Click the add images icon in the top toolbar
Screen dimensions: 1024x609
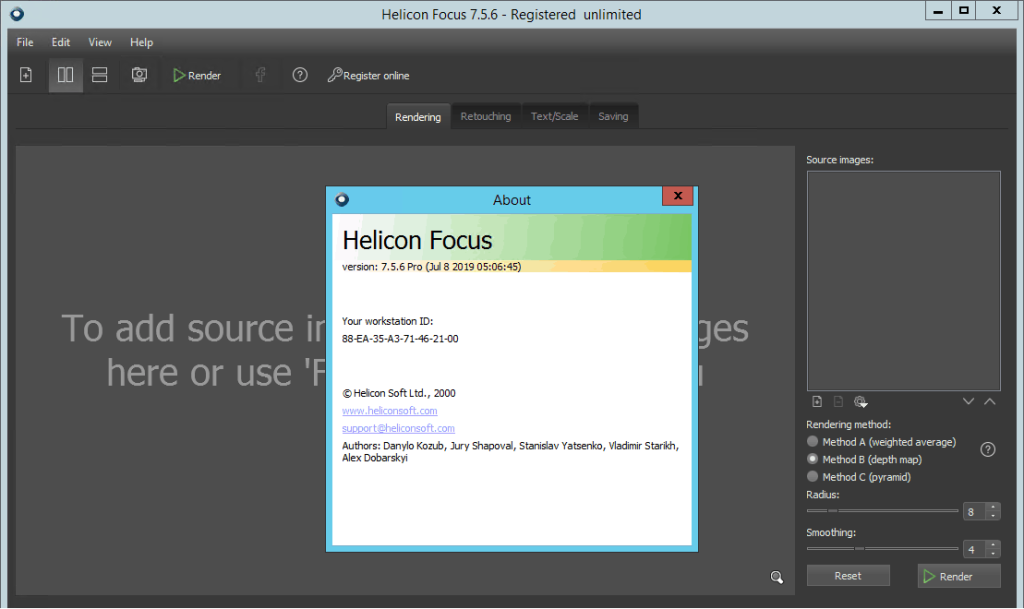pos(26,75)
